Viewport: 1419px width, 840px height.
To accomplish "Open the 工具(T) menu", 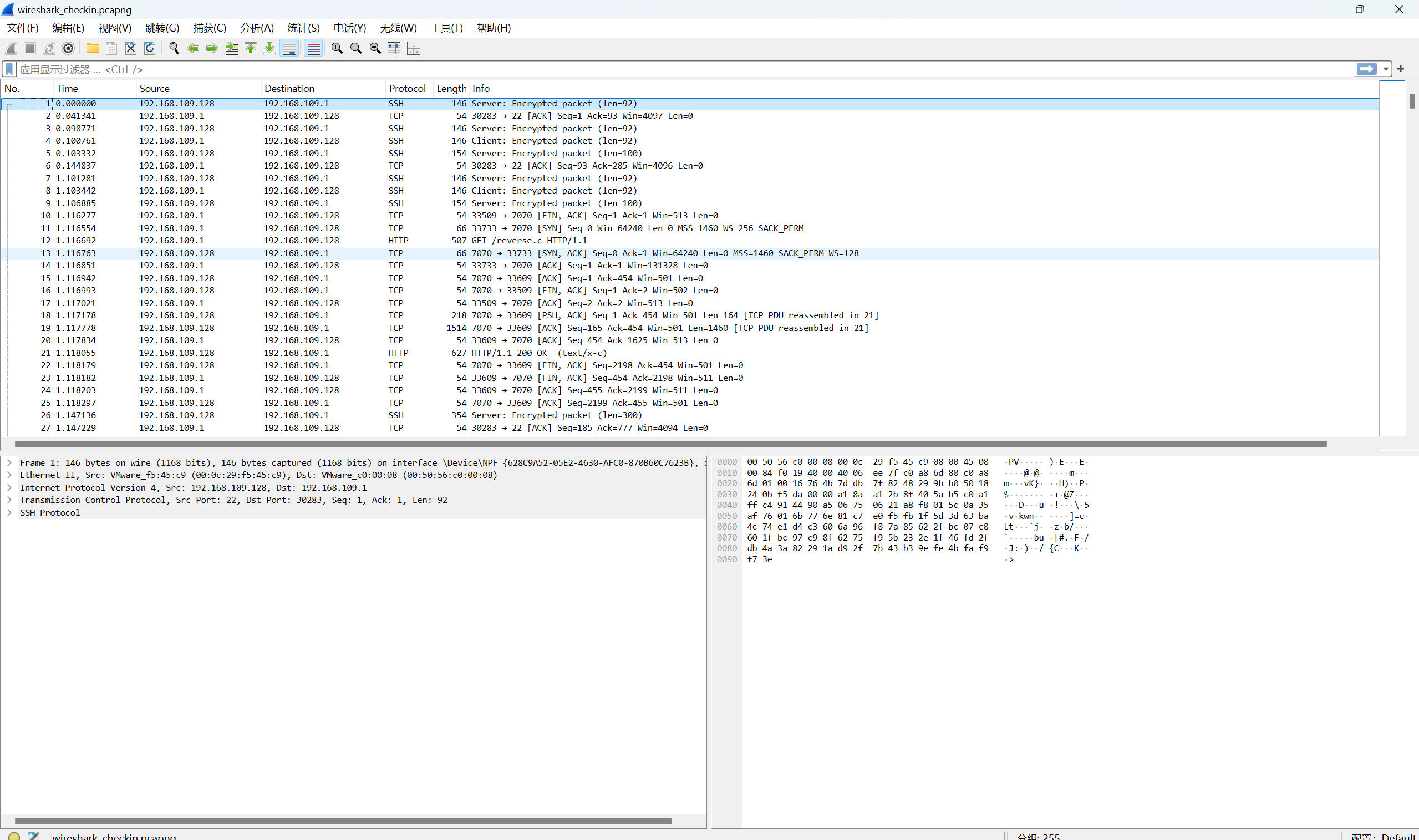I will [446, 28].
